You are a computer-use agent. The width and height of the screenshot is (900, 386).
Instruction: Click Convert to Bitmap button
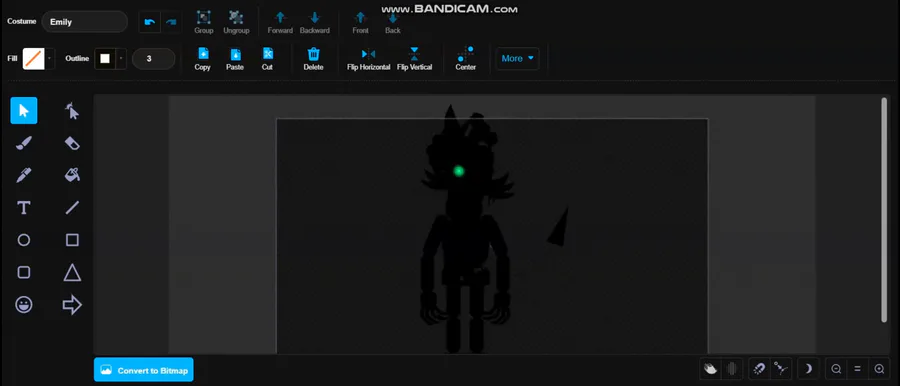tap(143, 370)
